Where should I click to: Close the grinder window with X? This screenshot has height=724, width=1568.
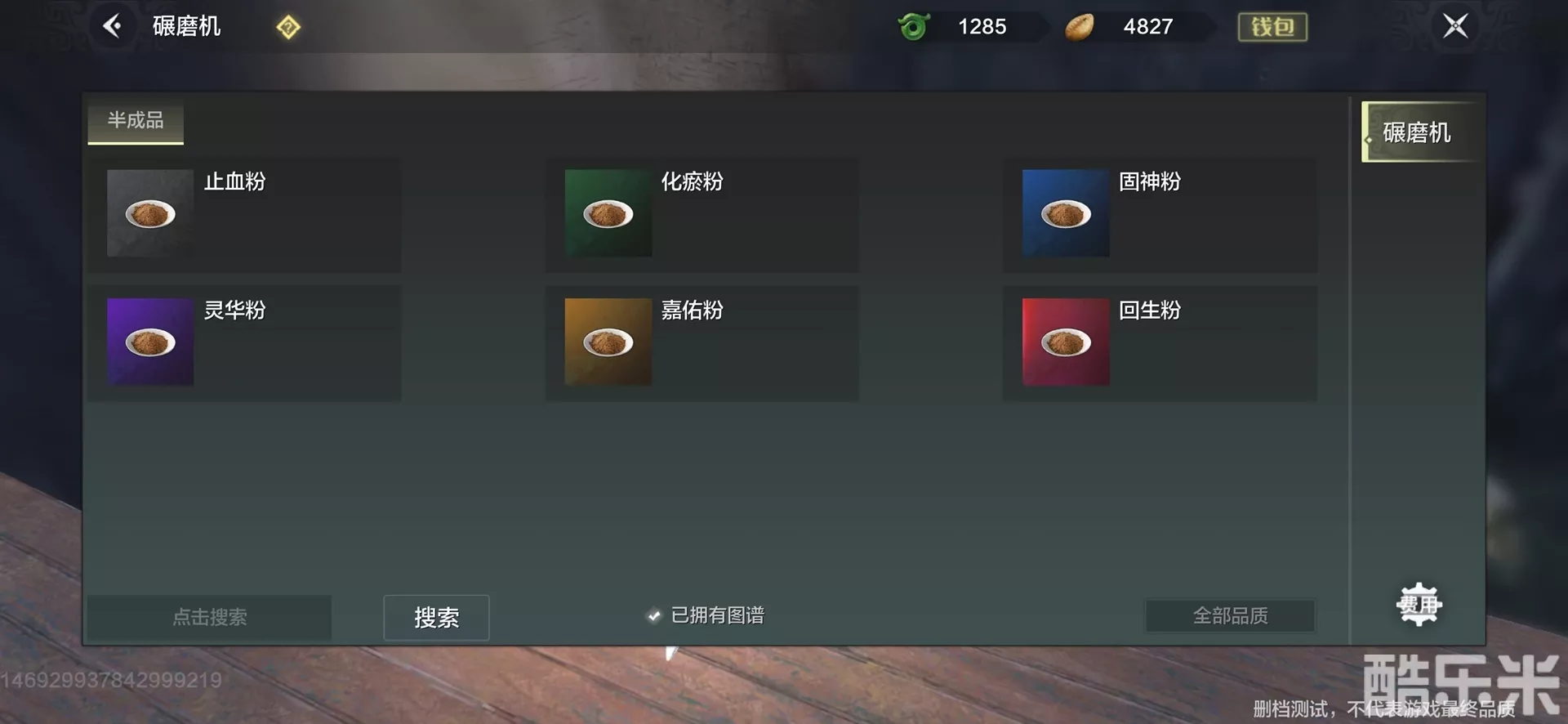[x=1455, y=26]
